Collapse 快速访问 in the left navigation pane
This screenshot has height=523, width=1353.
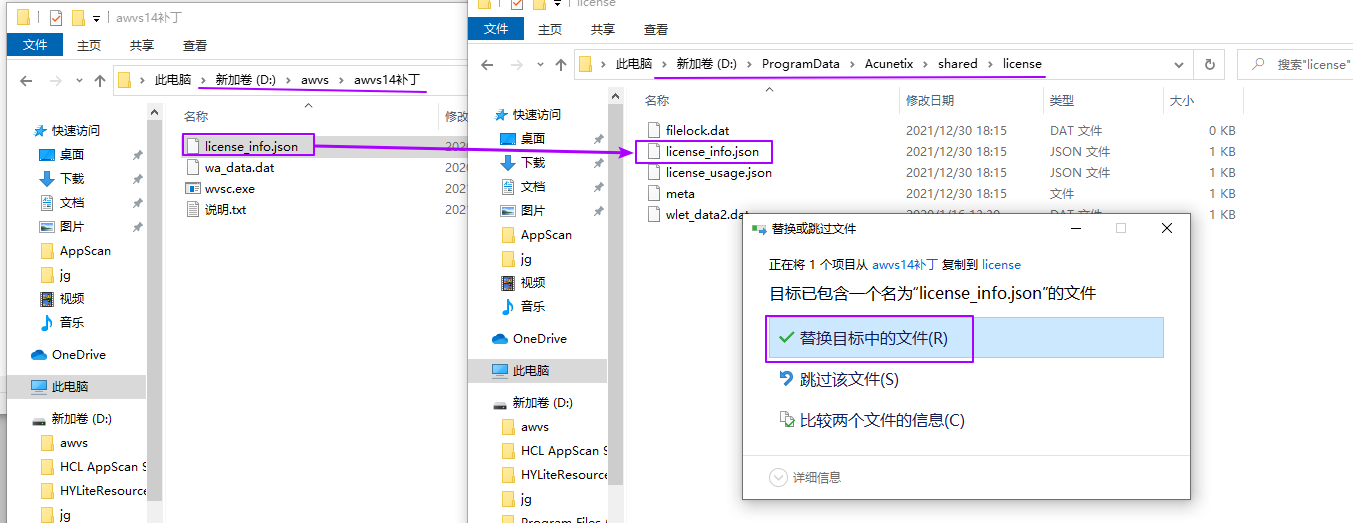[x=24, y=131]
